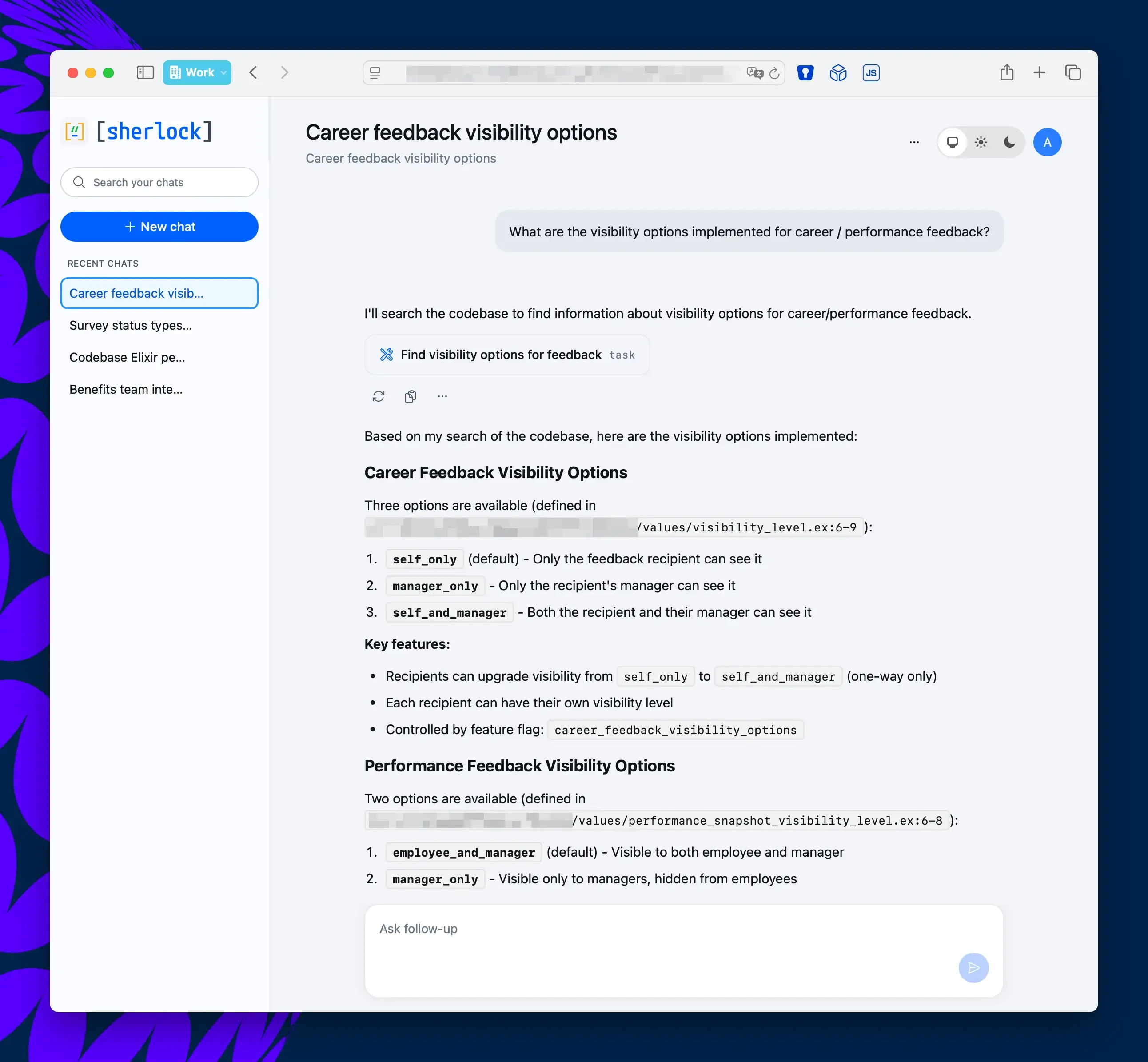Open the tab overview icon
Screen dimensions: 1148x1062
(x=1073, y=72)
